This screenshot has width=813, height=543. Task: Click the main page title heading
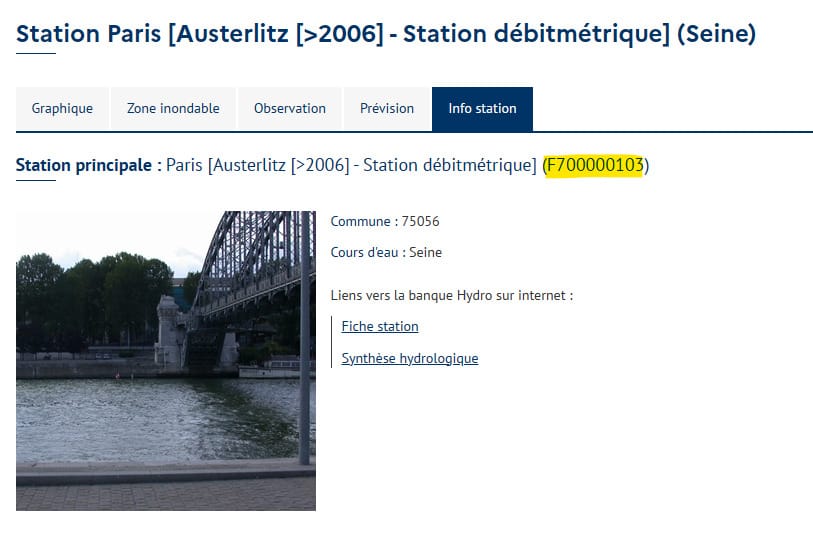coord(386,35)
